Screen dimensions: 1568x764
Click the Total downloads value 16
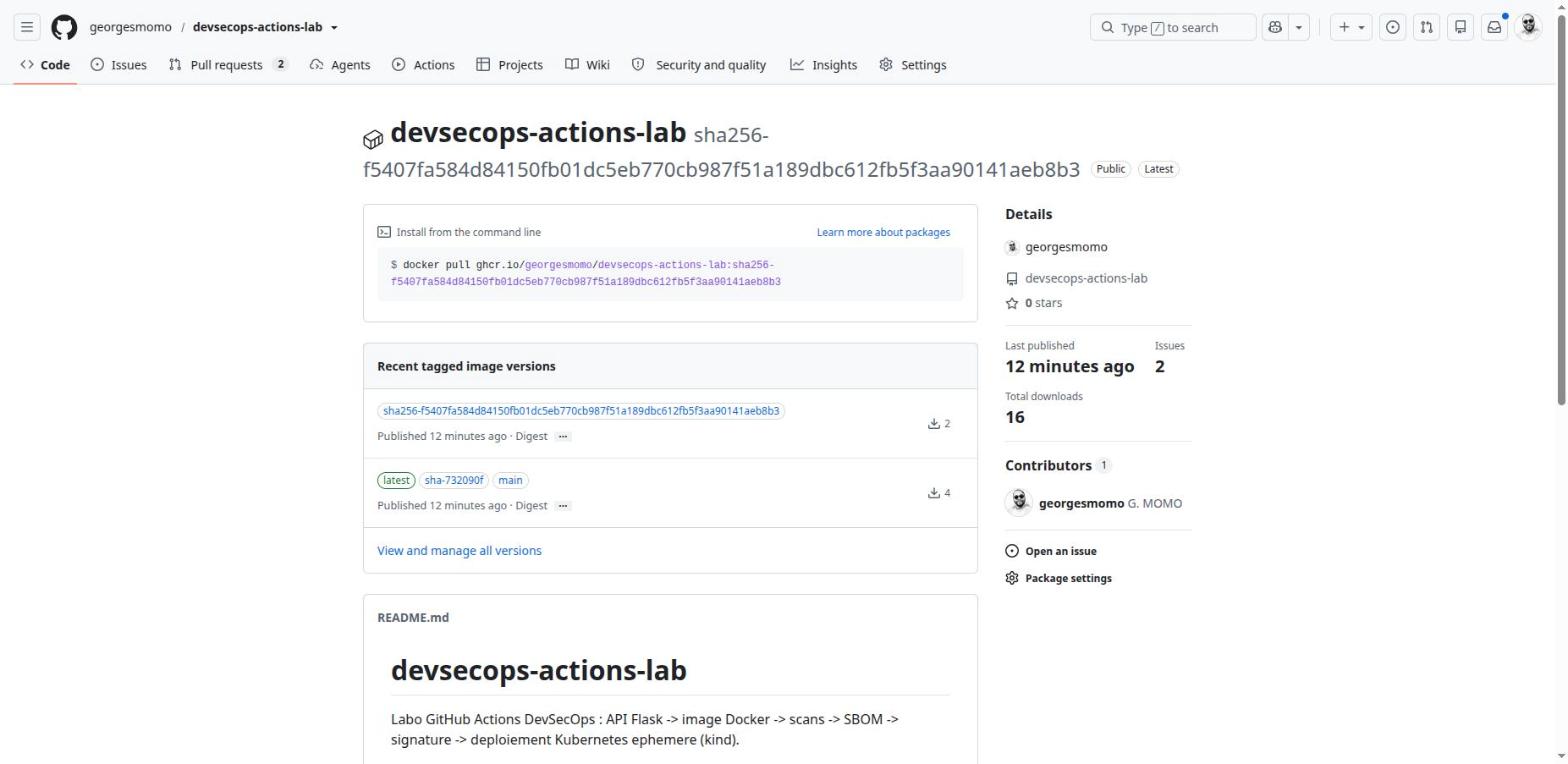tap(1015, 417)
